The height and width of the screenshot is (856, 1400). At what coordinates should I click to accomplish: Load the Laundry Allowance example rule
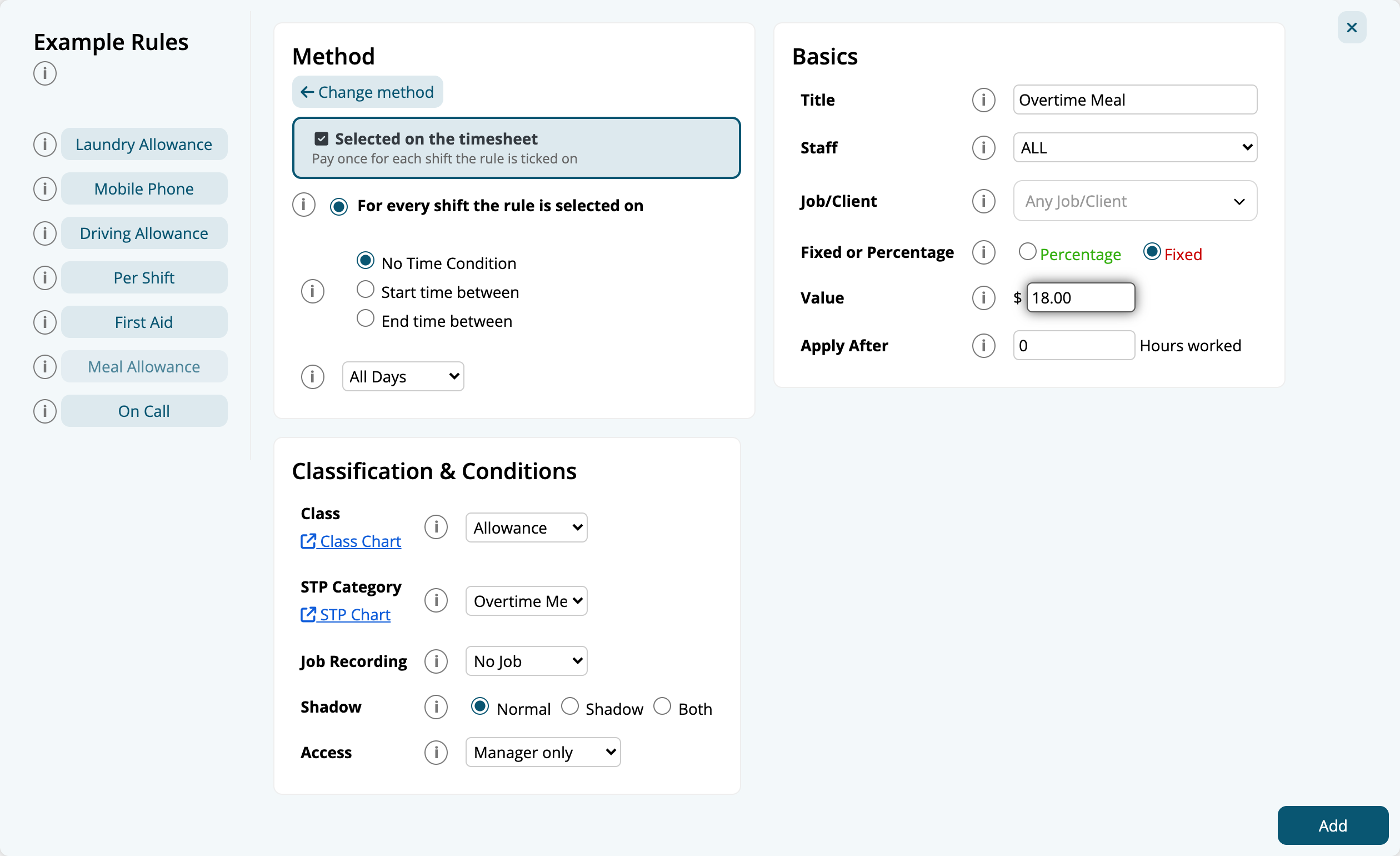click(144, 145)
